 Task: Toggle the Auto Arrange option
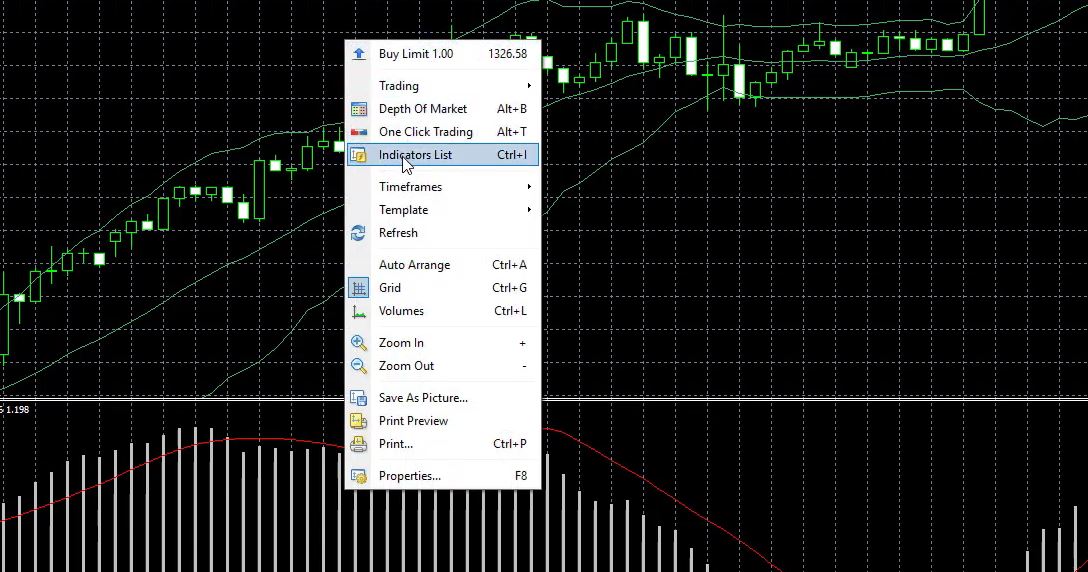(414, 265)
